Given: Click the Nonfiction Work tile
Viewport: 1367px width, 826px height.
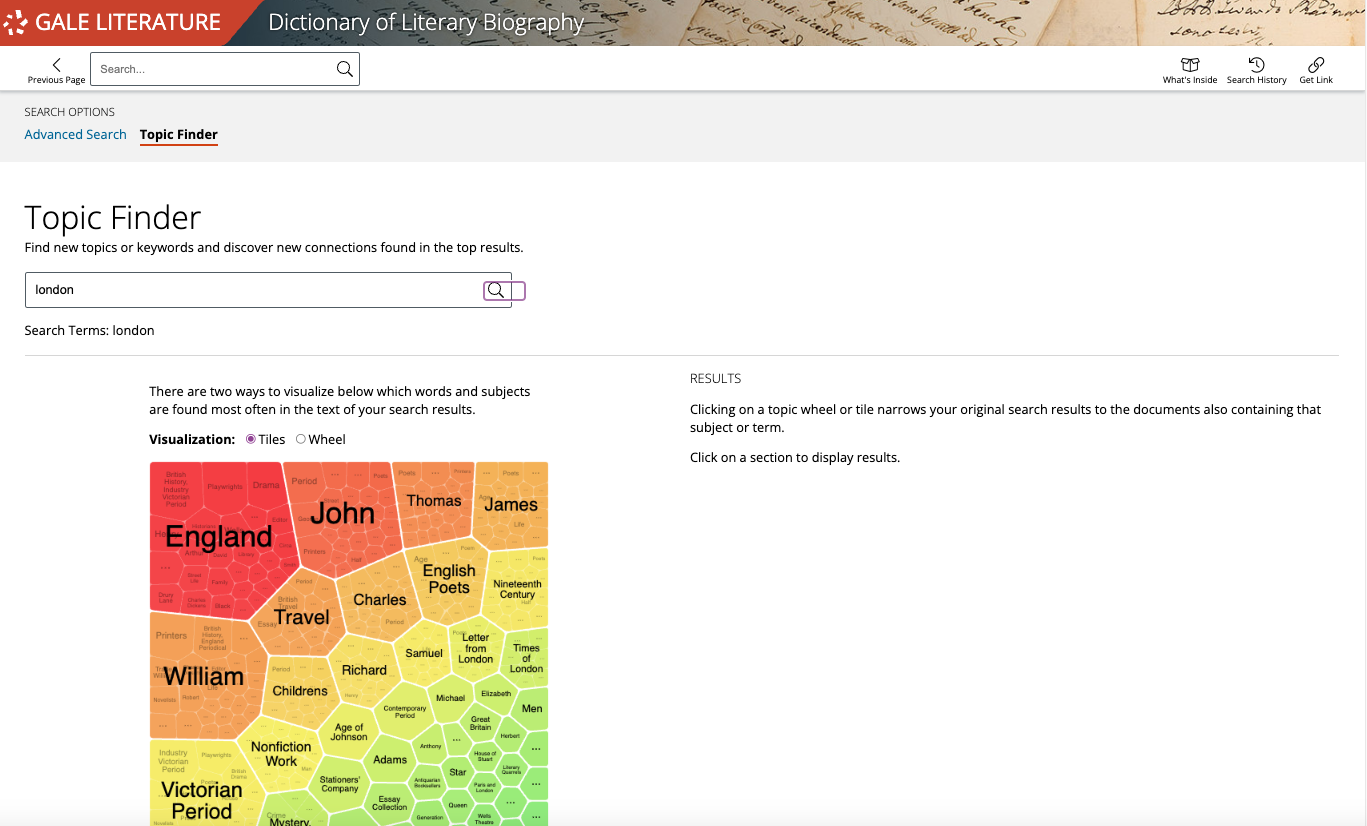Looking at the screenshot, I should click(281, 754).
